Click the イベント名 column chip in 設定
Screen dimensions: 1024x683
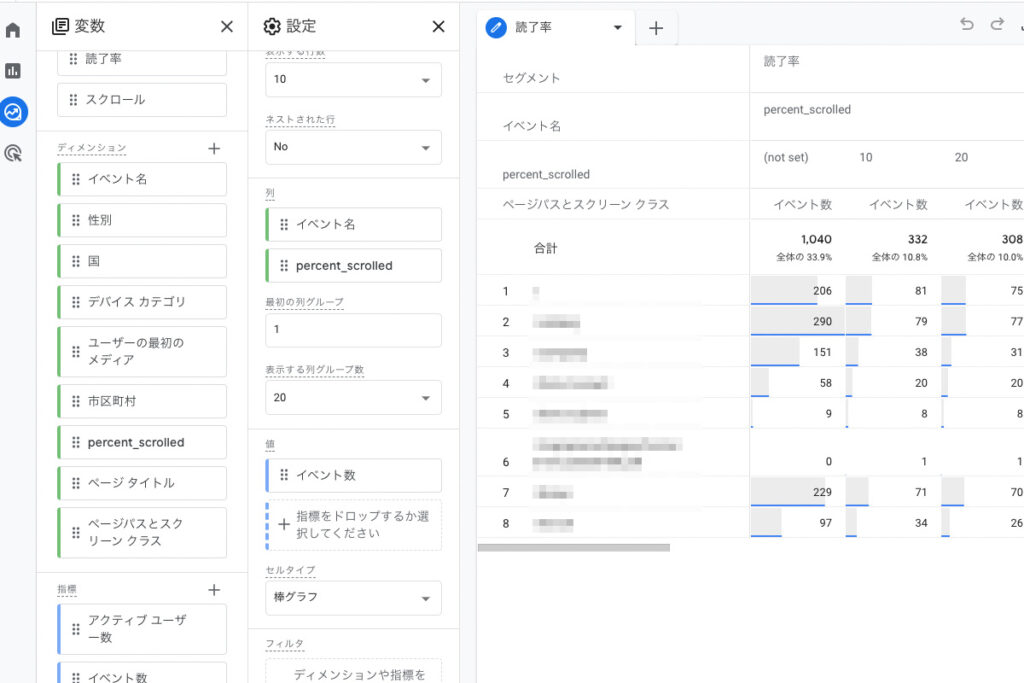(x=353, y=225)
